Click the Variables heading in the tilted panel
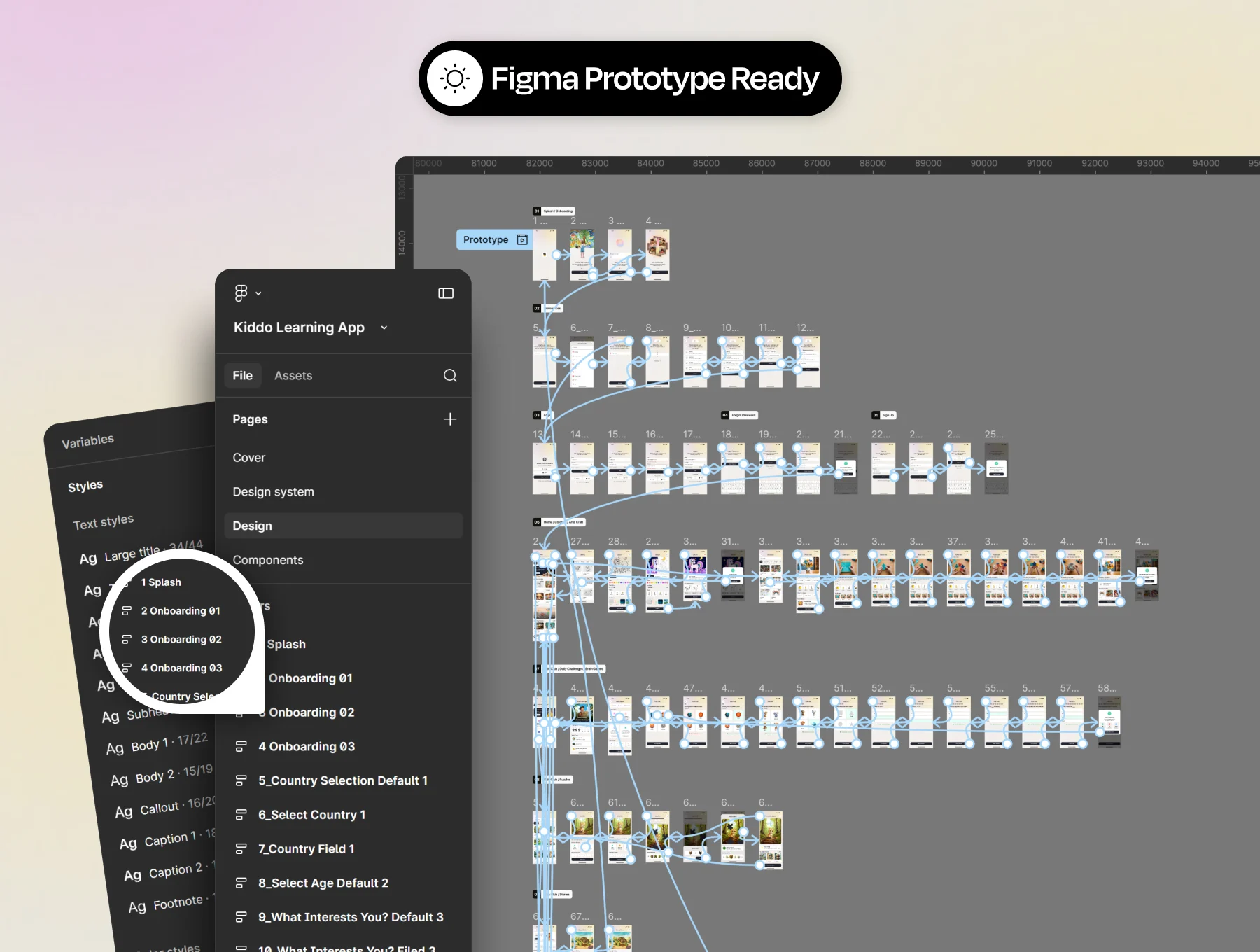1260x952 pixels. 87,441
